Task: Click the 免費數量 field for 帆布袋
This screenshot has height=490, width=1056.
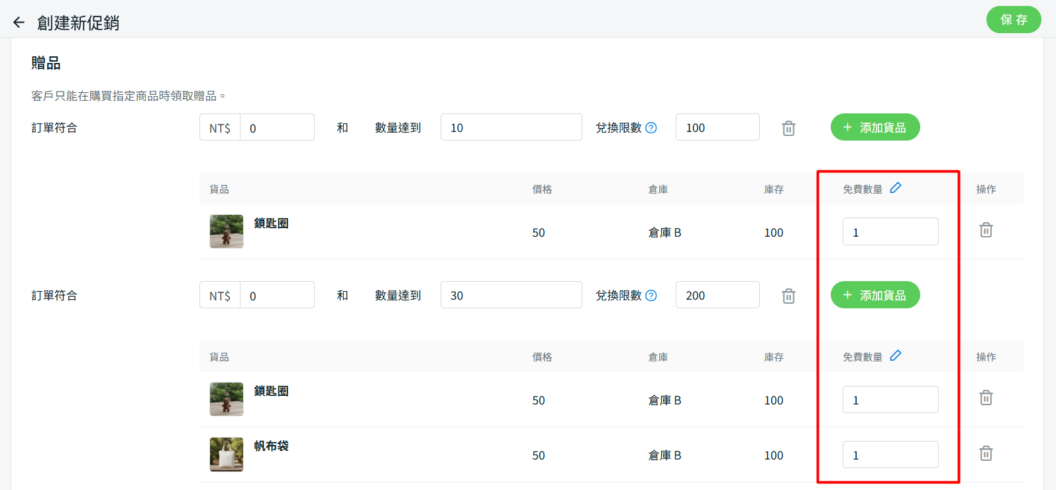Action: 890,454
